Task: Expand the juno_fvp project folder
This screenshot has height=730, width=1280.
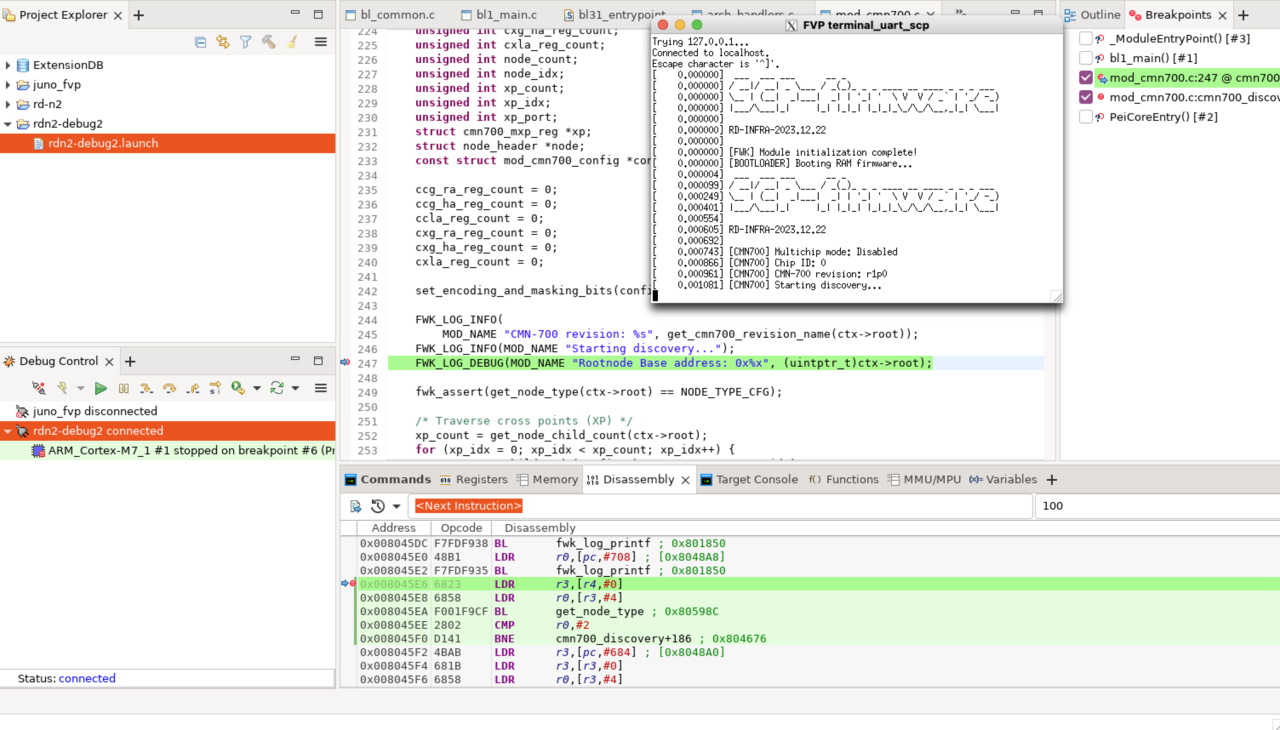Action: pos(8,85)
